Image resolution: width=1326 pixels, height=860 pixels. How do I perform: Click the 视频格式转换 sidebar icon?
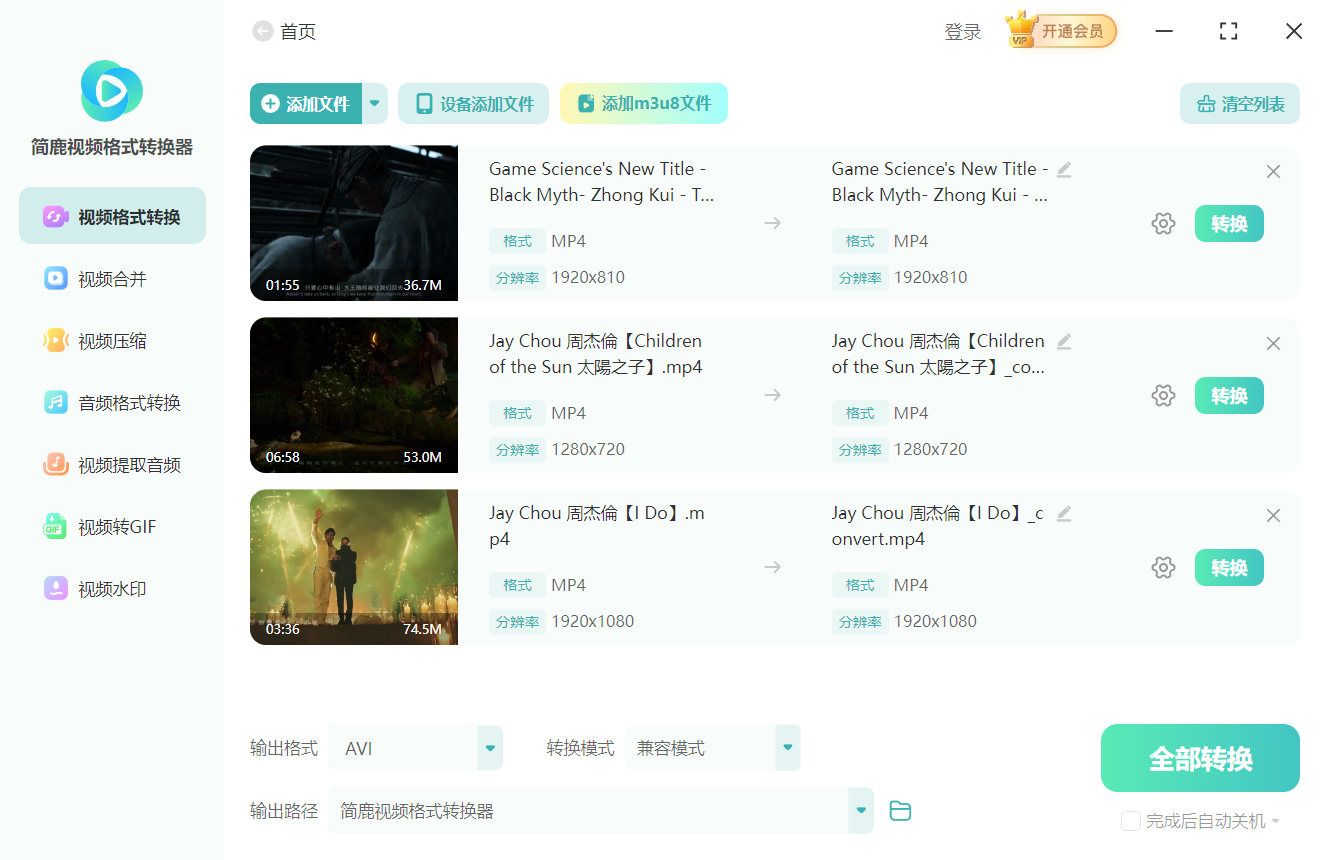pyautogui.click(x=55, y=216)
